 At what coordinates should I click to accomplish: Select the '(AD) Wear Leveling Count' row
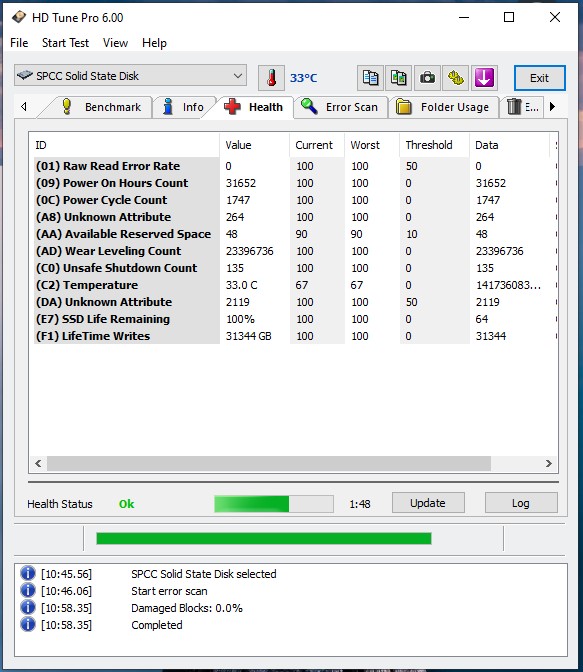294,251
